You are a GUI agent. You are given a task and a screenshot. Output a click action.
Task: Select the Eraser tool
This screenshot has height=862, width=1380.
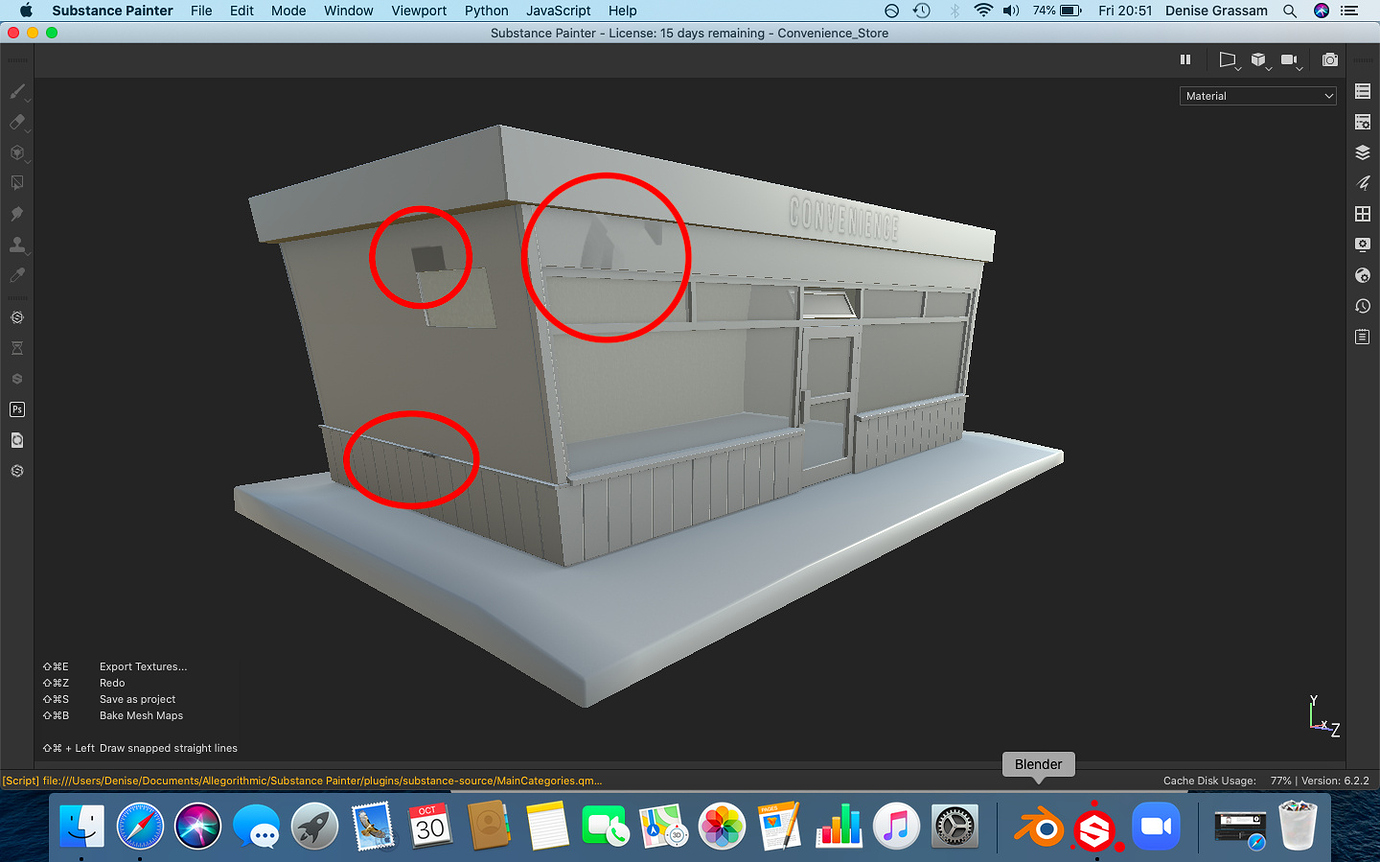[x=18, y=122]
